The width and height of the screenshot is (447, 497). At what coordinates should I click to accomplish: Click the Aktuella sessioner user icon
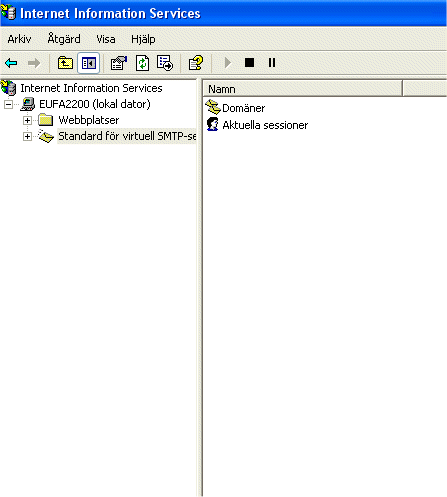(213, 124)
